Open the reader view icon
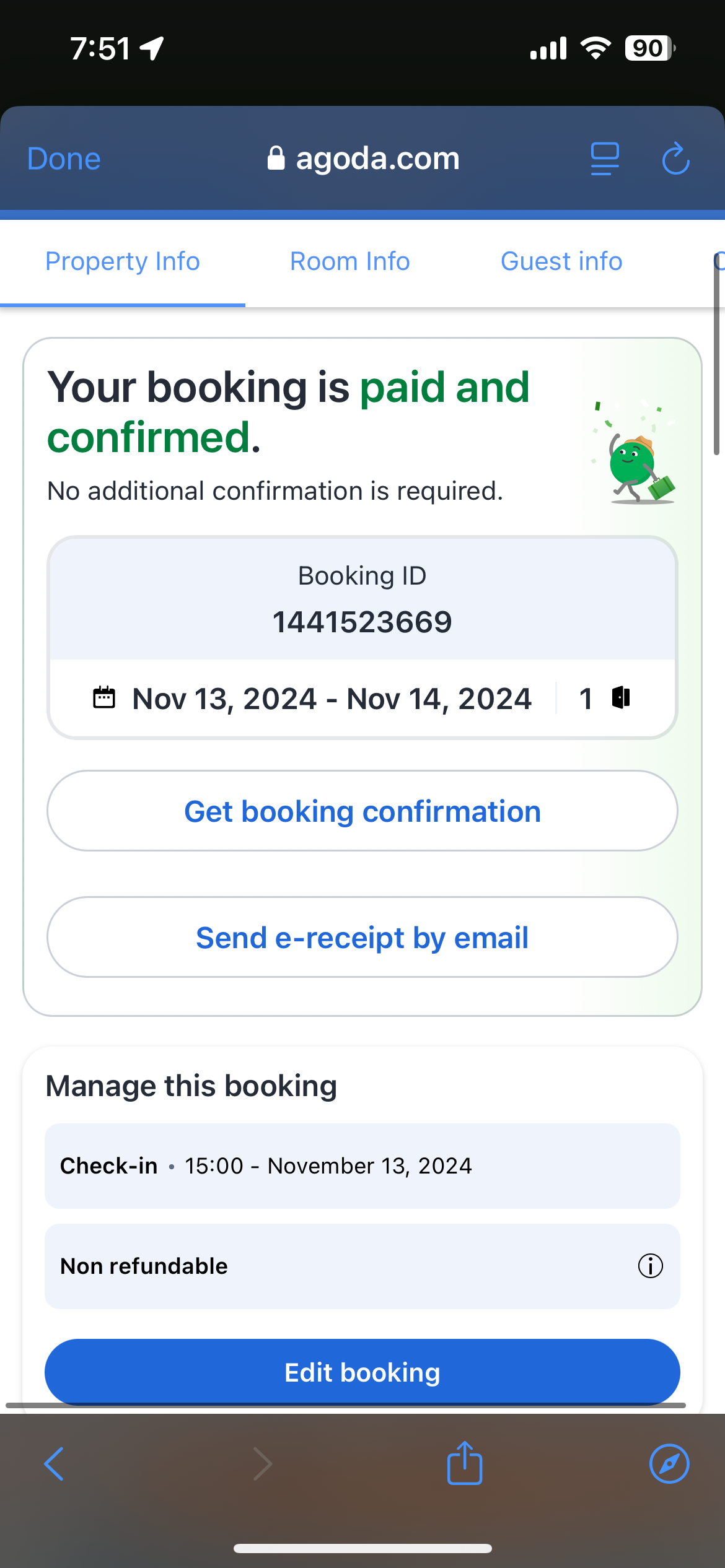Image resolution: width=725 pixels, height=1568 pixels. [605, 159]
